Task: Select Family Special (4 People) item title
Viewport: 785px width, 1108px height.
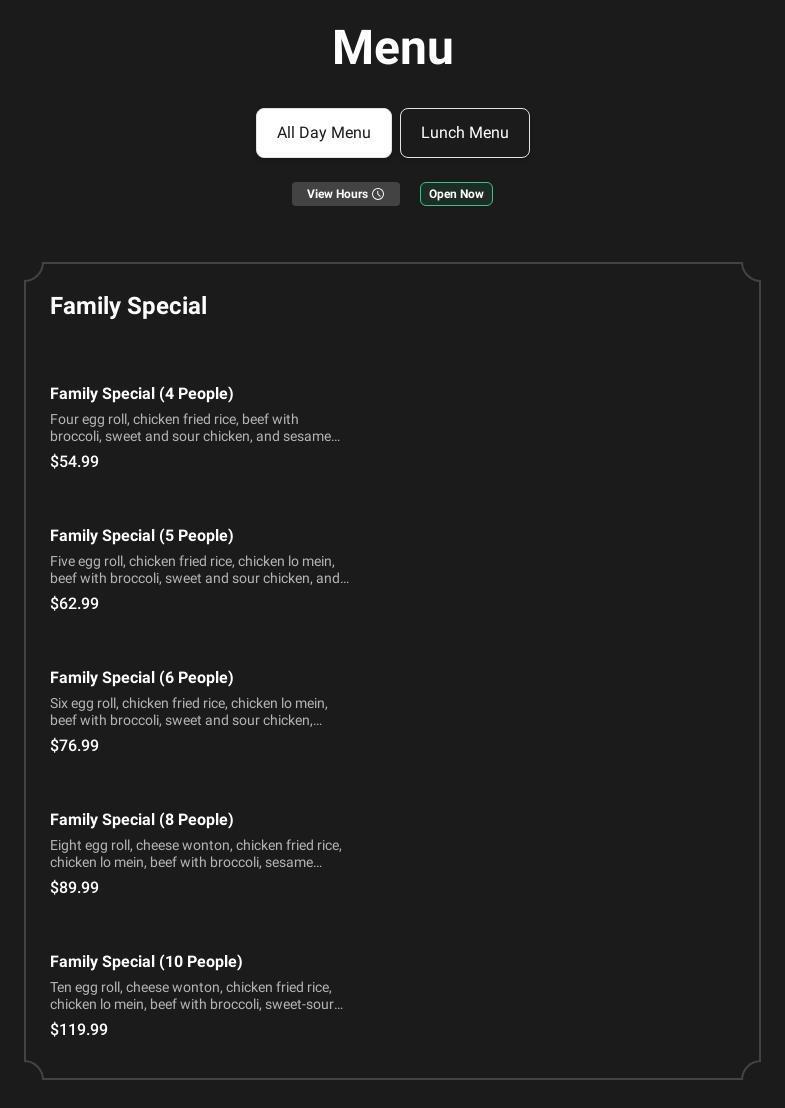Action: coord(142,394)
